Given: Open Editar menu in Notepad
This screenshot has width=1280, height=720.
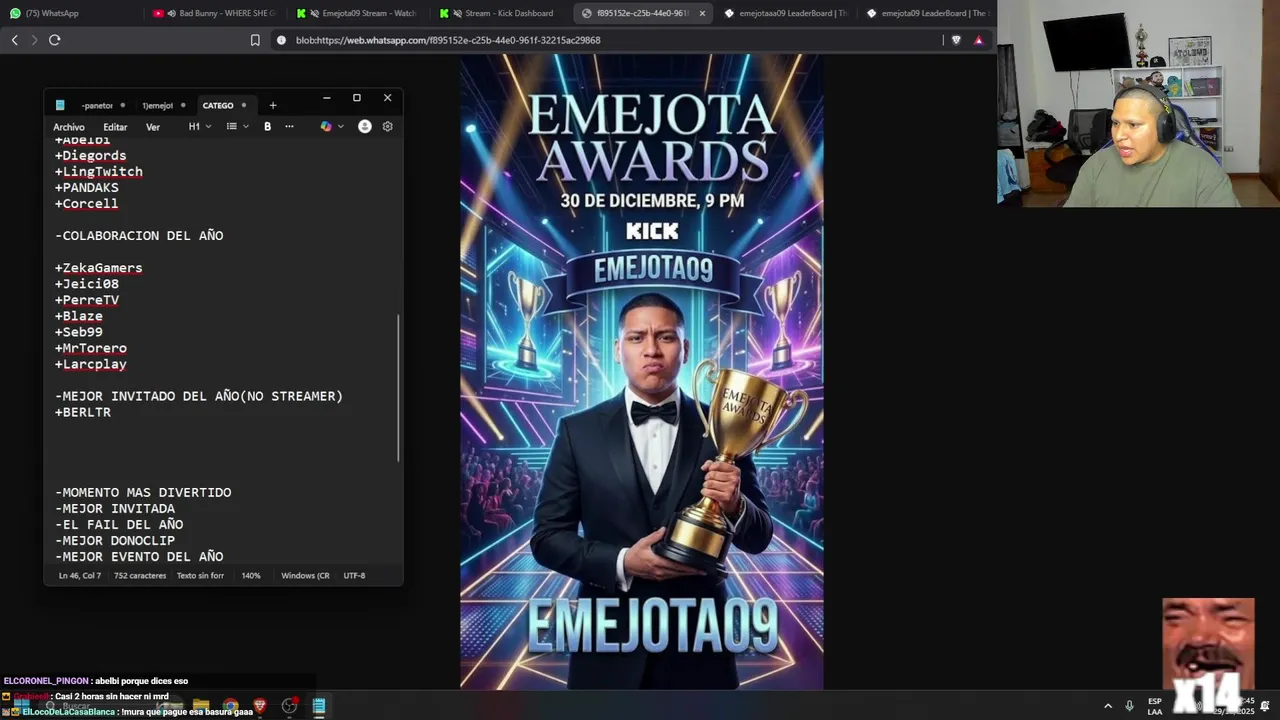Looking at the screenshot, I should pos(115,127).
